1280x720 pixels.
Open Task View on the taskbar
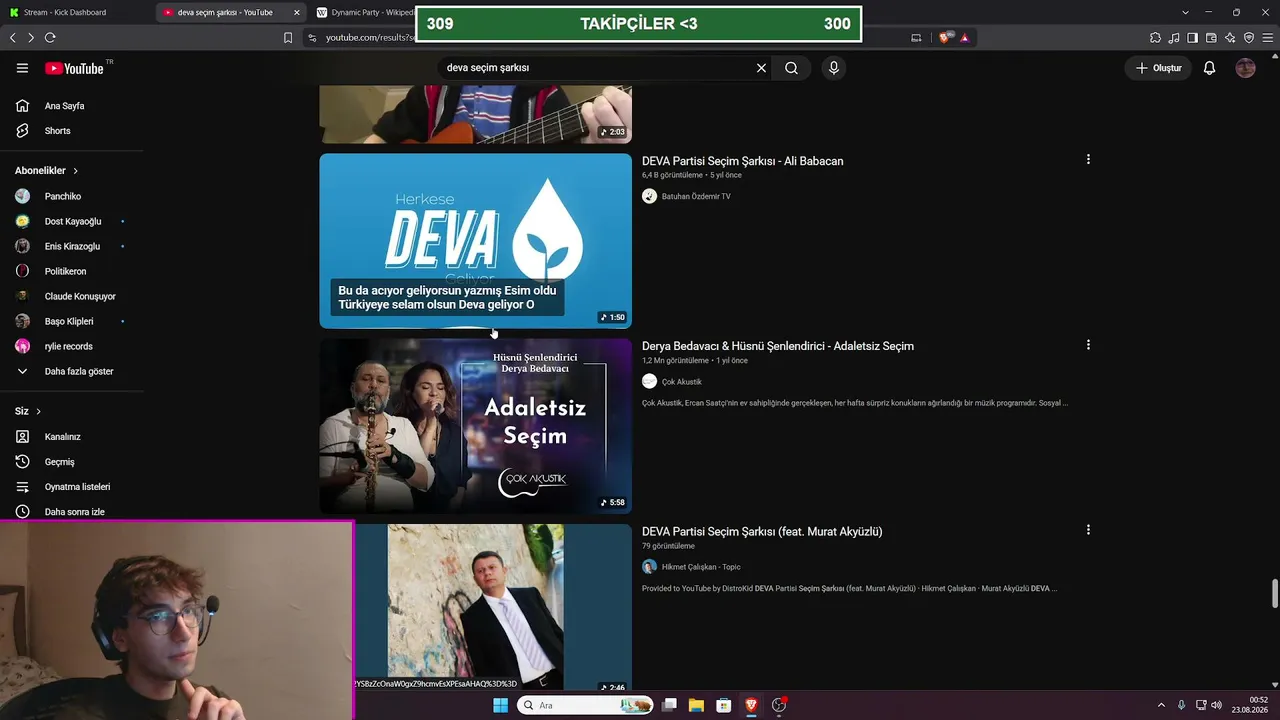pyautogui.click(x=669, y=705)
